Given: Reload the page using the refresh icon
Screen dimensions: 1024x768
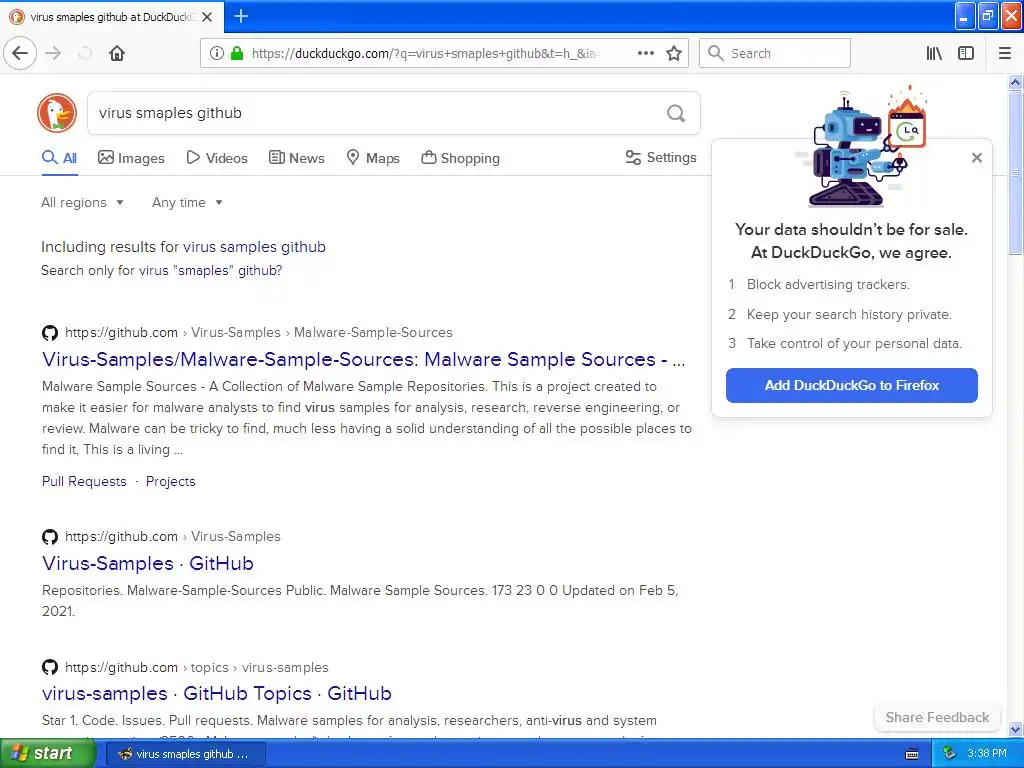Looking at the screenshot, I should 85,53.
